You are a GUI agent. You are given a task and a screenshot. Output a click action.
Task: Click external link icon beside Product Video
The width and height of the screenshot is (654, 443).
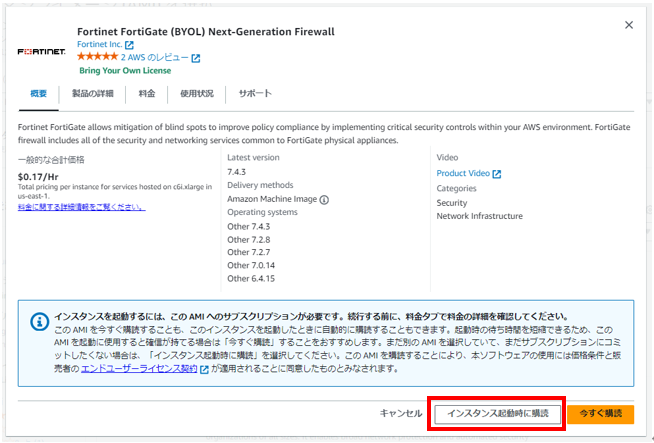(497, 174)
